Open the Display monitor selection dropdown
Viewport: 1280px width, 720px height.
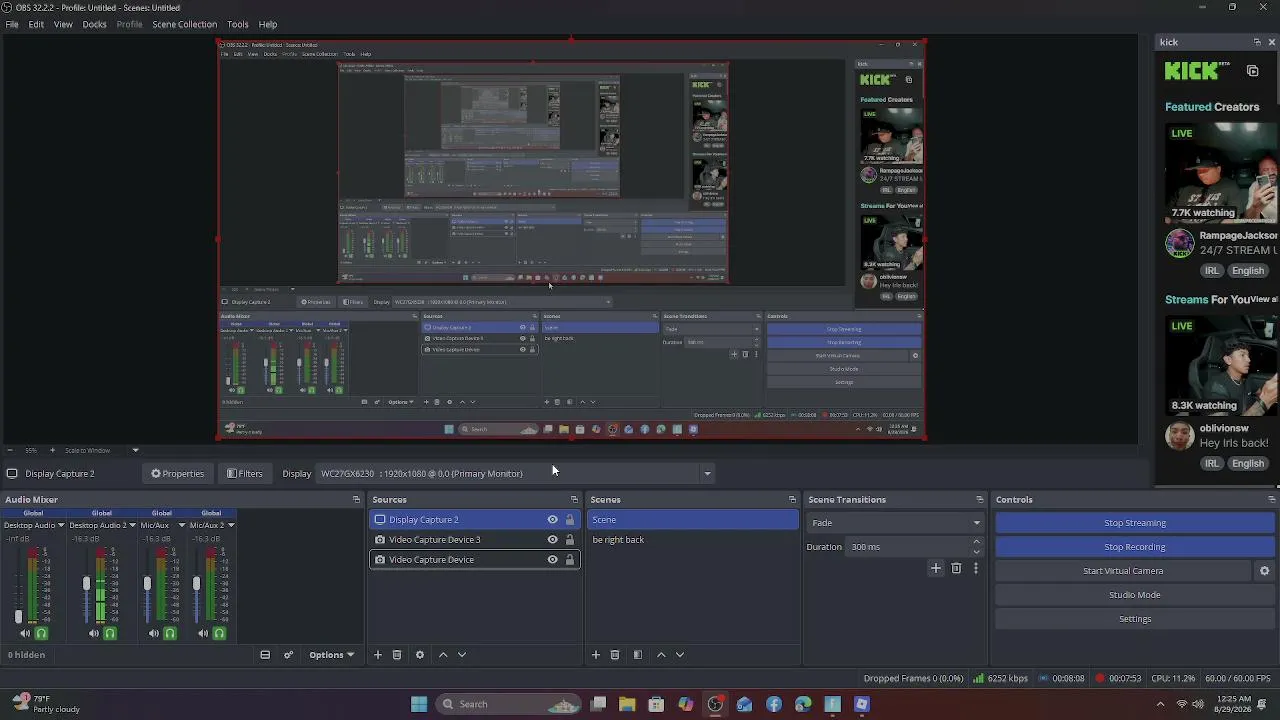pyautogui.click(x=516, y=474)
